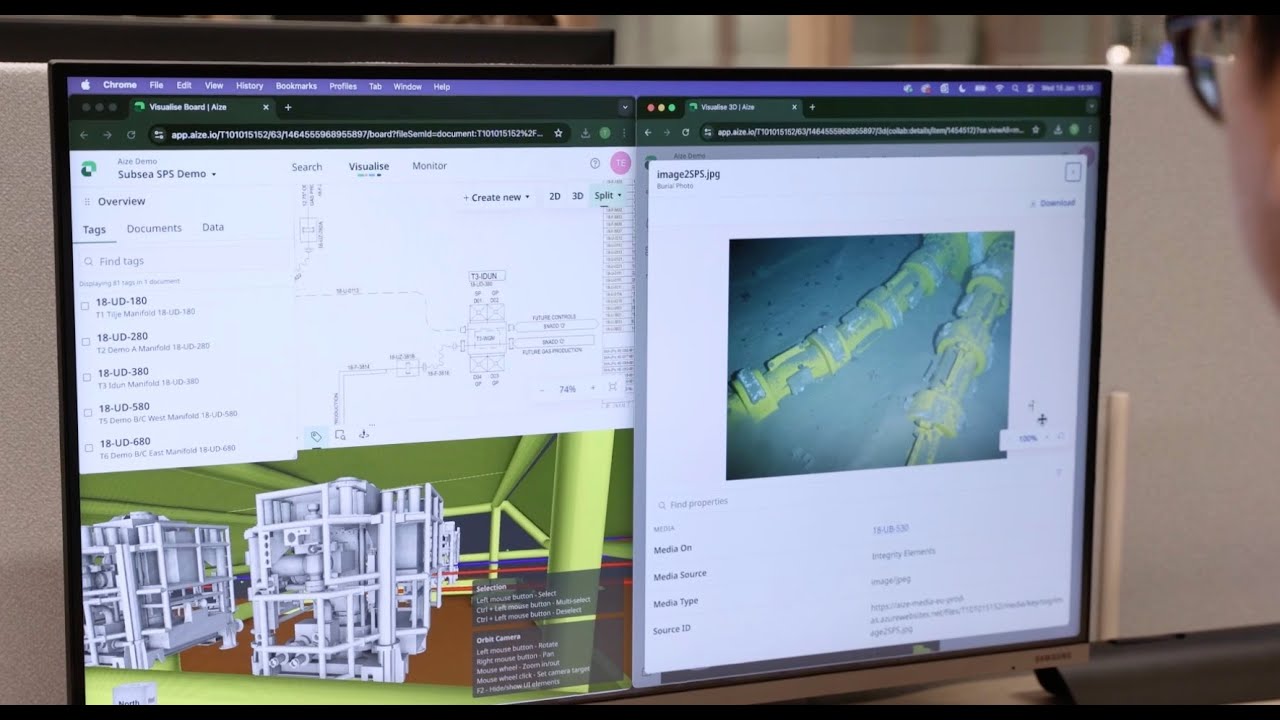Screen dimensions: 1280x720
Task: Open the Visualise tab in Aize
Action: click(369, 167)
